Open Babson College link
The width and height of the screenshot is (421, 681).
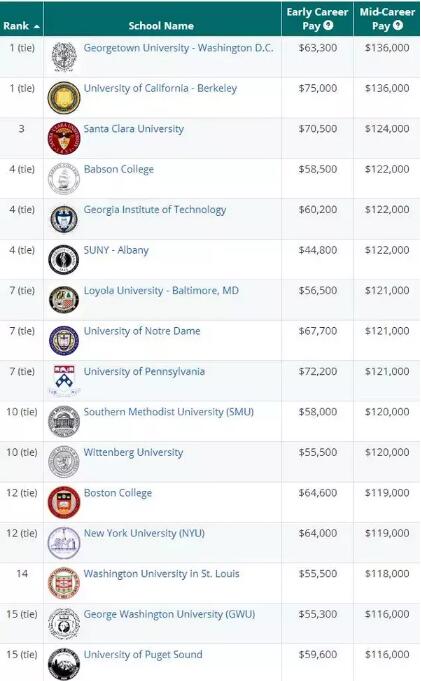(x=119, y=169)
